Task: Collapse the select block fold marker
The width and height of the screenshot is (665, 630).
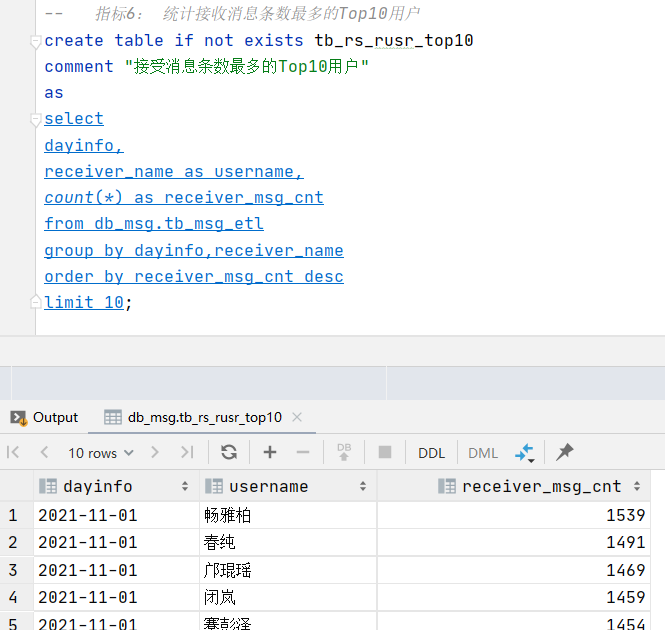Action: tap(36, 120)
